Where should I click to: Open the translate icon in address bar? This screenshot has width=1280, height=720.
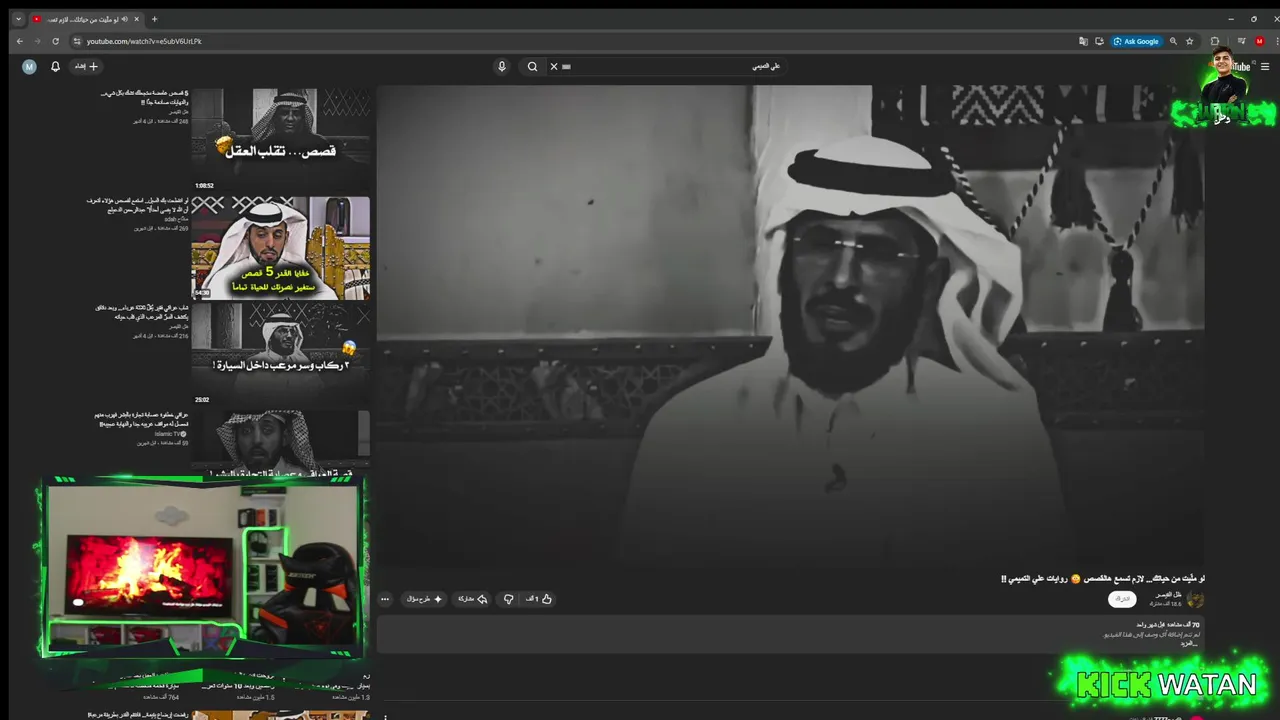pyautogui.click(x=1083, y=41)
